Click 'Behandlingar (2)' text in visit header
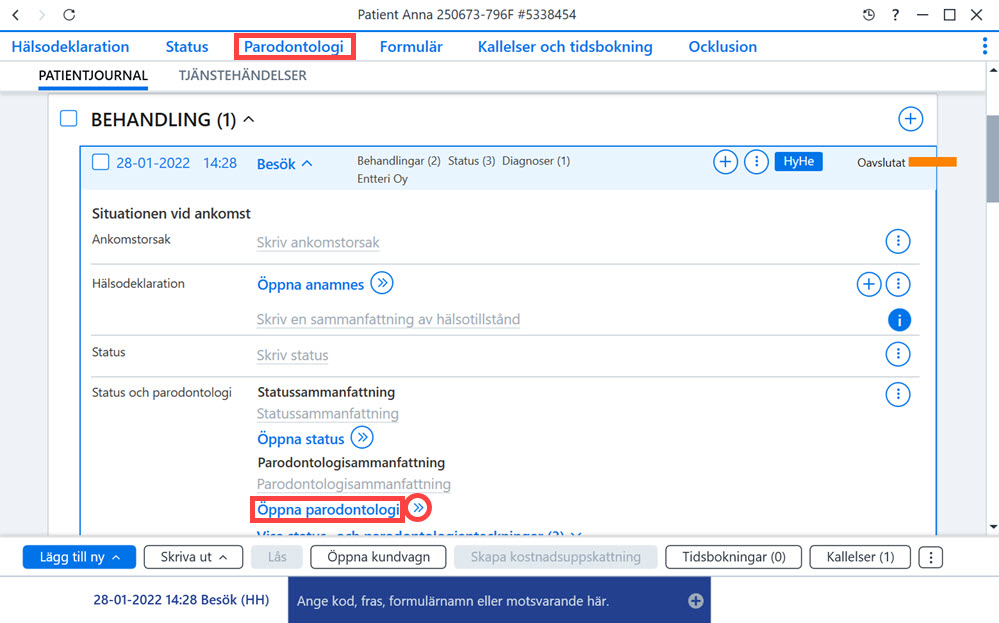 point(399,161)
